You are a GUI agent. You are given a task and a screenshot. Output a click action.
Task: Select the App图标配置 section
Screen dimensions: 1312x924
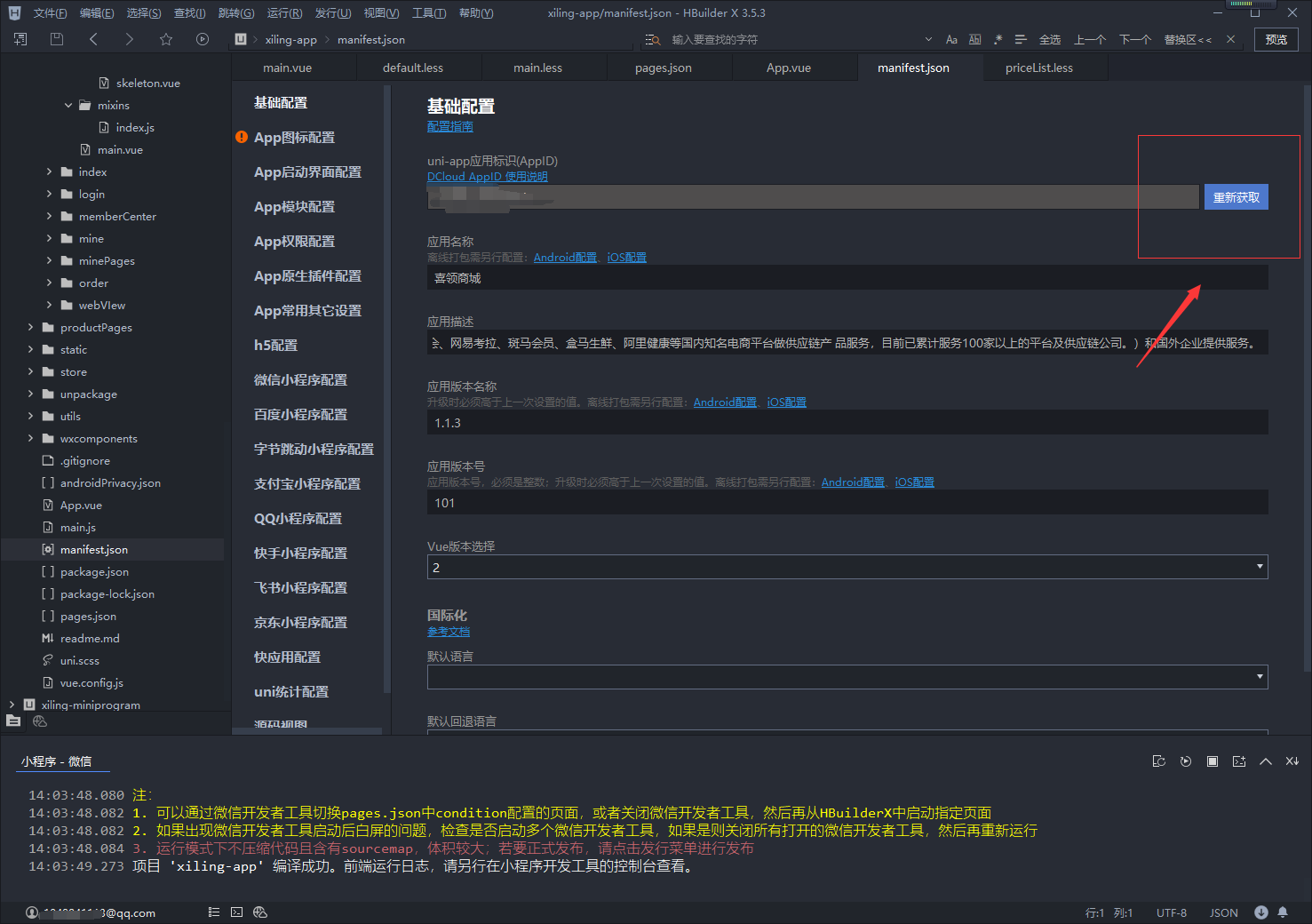pyautogui.click(x=294, y=138)
